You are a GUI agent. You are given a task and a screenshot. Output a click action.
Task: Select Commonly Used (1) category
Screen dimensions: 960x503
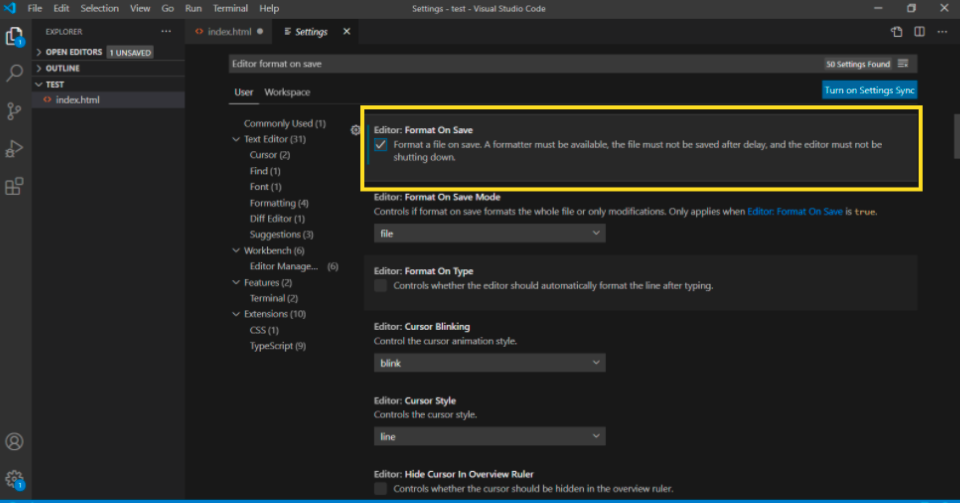(285, 124)
